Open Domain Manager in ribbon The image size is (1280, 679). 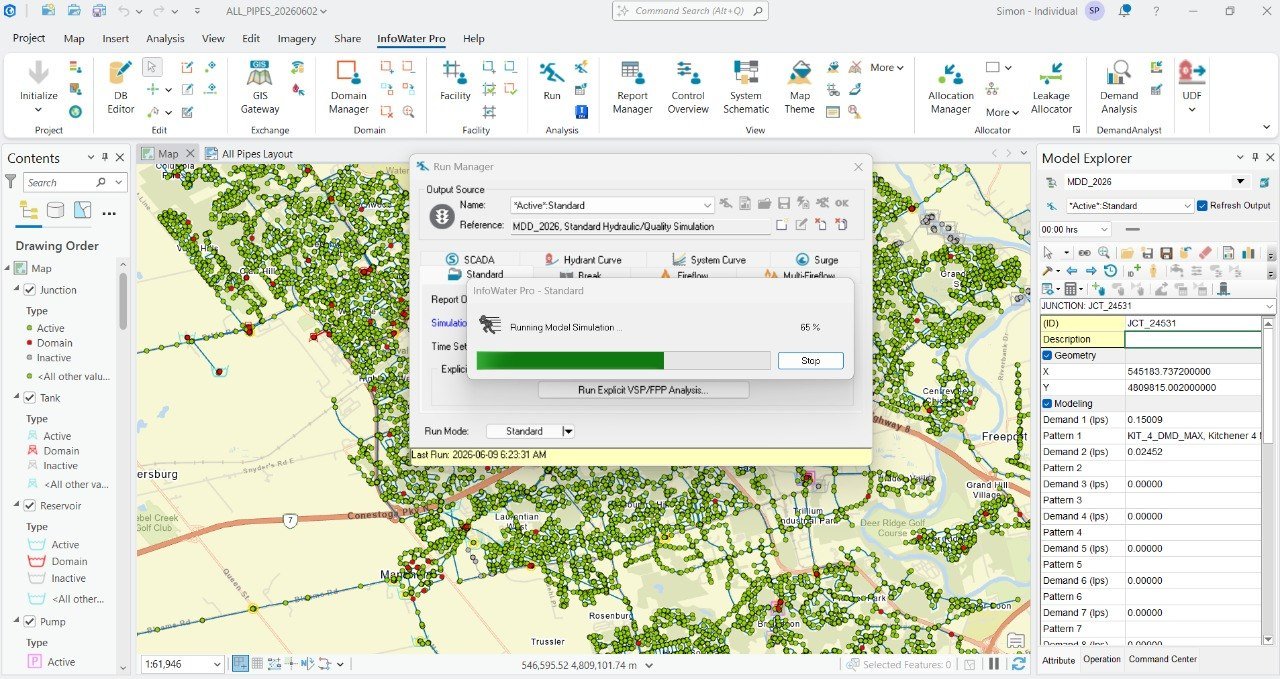pyautogui.click(x=348, y=88)
